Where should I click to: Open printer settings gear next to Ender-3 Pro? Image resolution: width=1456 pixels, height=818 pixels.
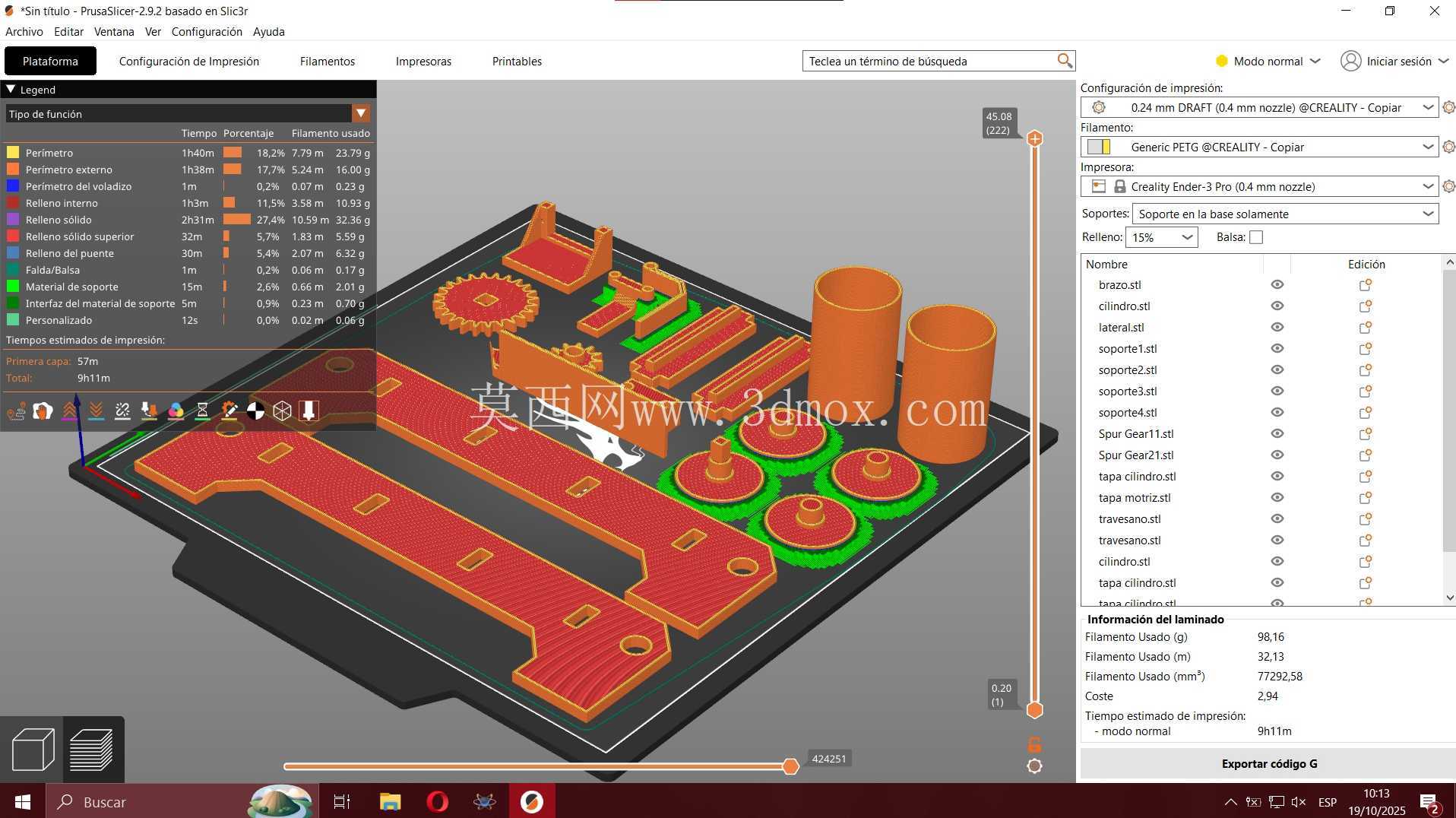click(1448, 186)
